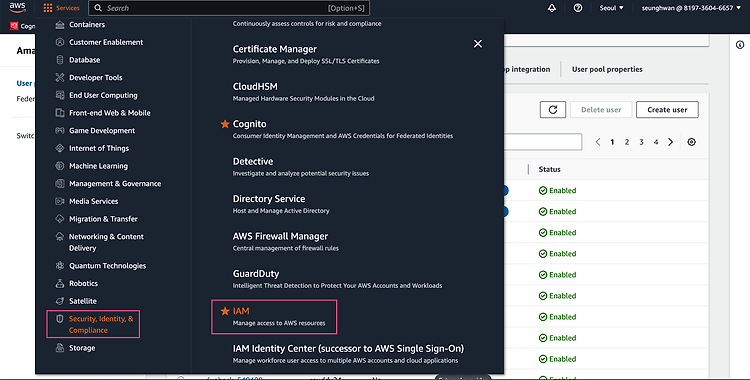Click the Create user button
Viewport: 750px width, 380px height.
667,110
